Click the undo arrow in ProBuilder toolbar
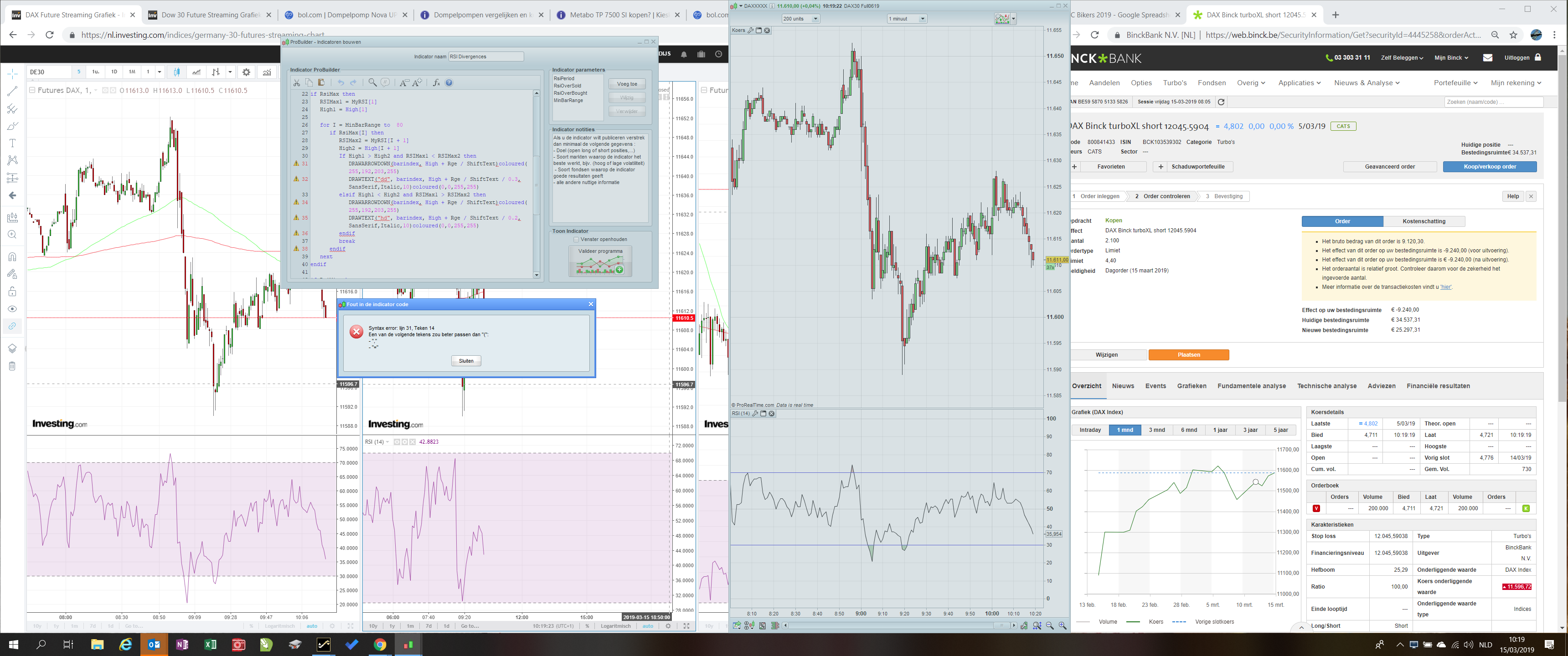The height and width of the screenshot is (656, 1568). (x=341, y=83)
